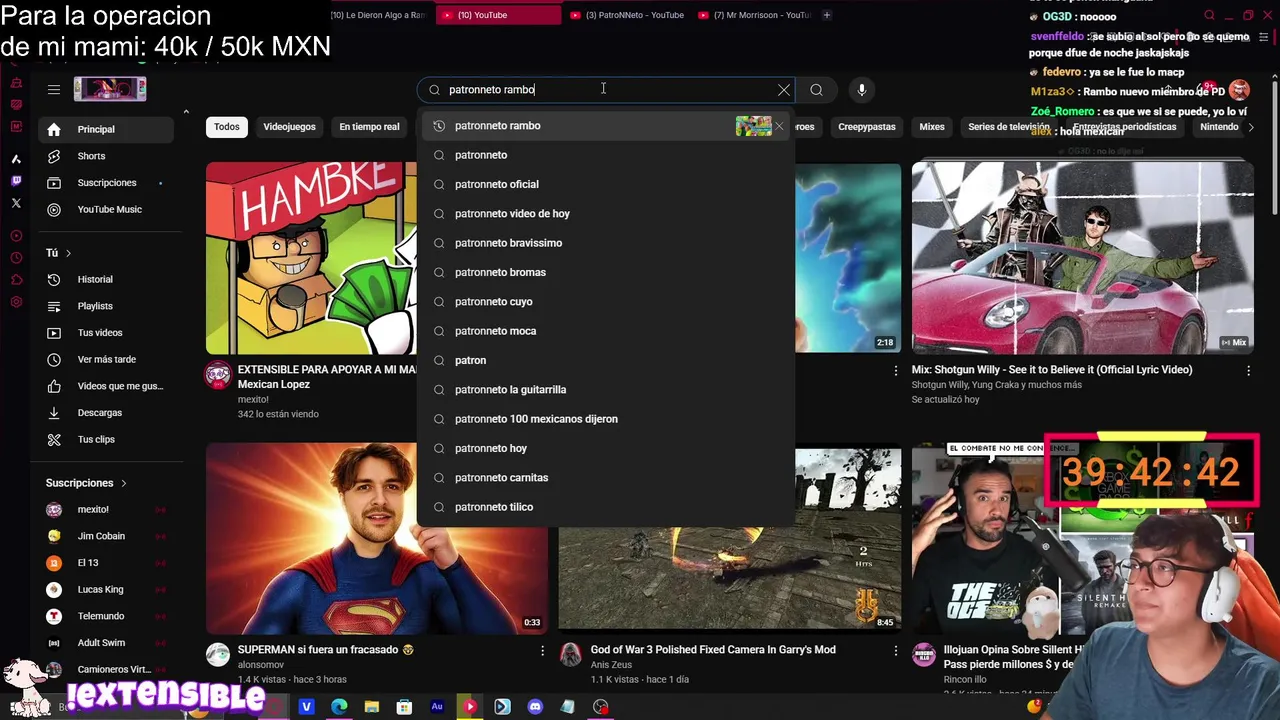Open options for the Shotgun Willy mix
This screenshot has width=1280, height=720.
(x=1248, y=370)
